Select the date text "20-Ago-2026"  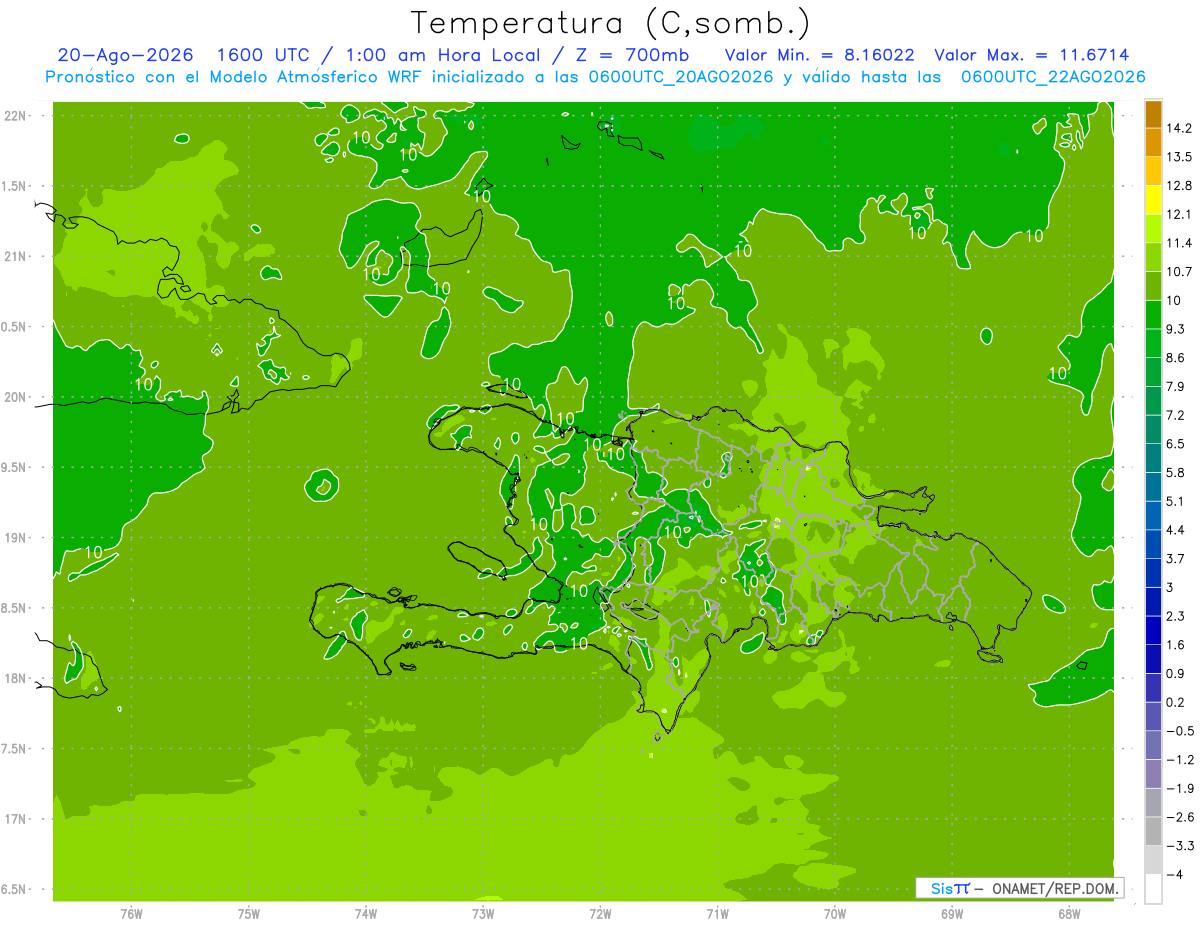tap(125, 56)
